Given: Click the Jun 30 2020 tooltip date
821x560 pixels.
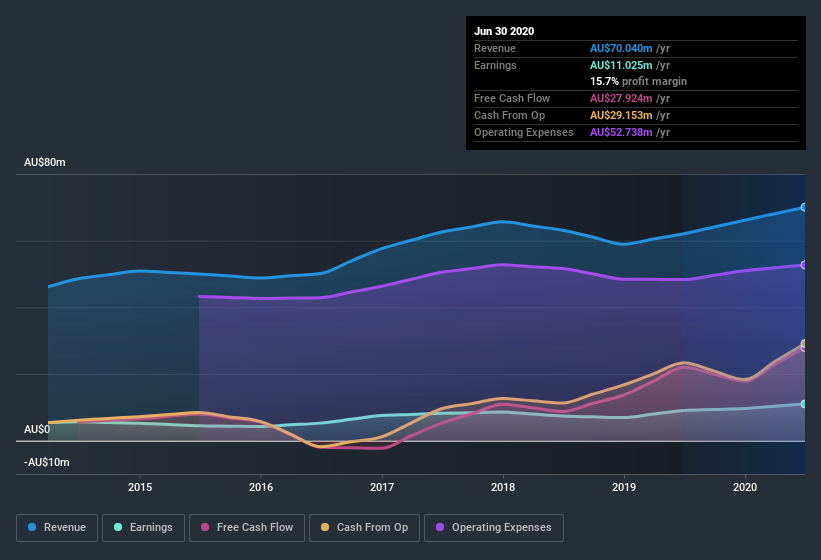Looking at the screenshot, I should [504, 31].
